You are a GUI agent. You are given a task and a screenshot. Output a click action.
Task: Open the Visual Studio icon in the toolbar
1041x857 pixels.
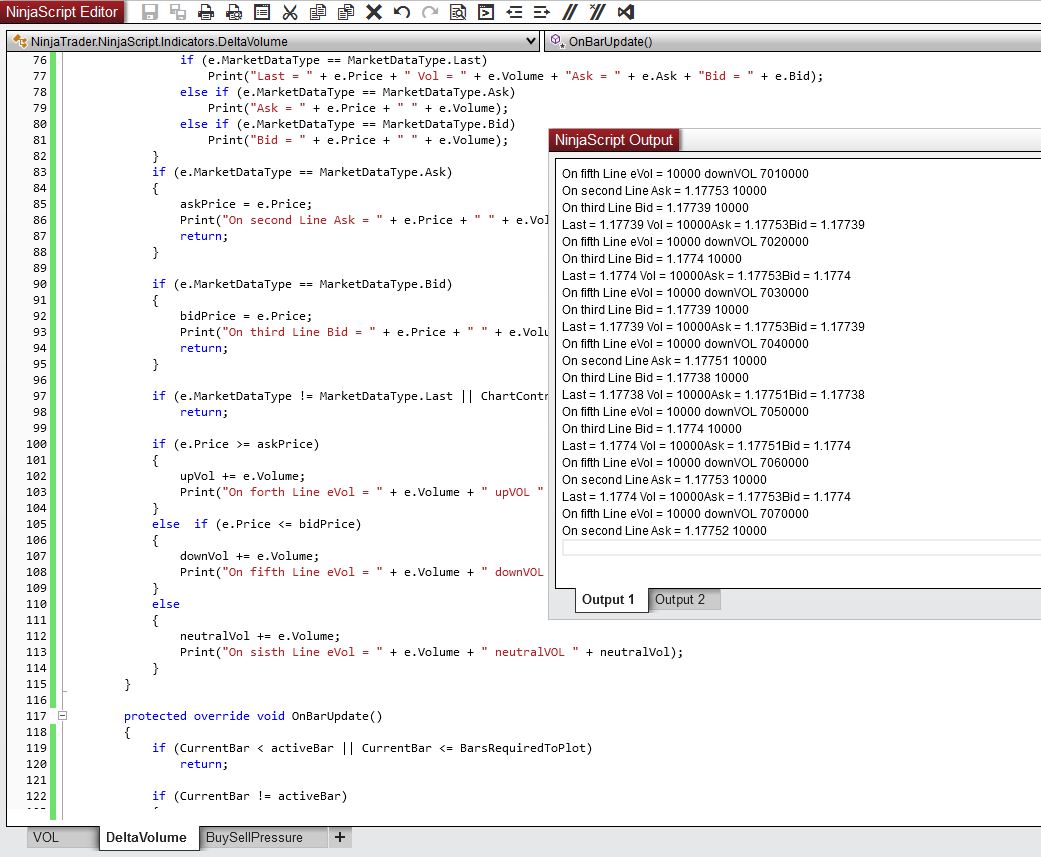tap(626, 13)
